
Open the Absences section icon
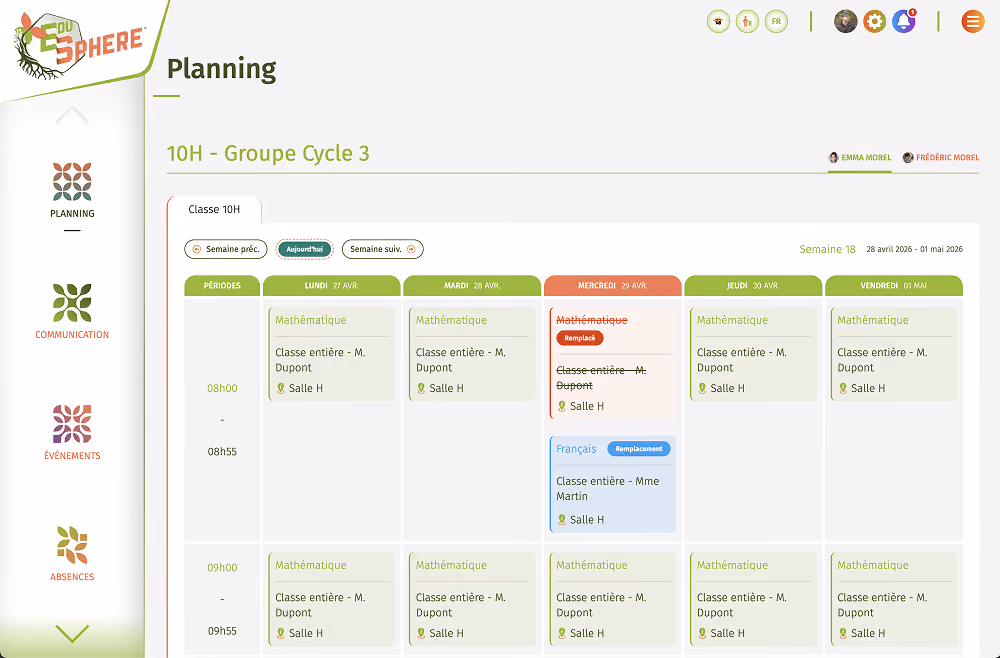(x=72, y=545)
